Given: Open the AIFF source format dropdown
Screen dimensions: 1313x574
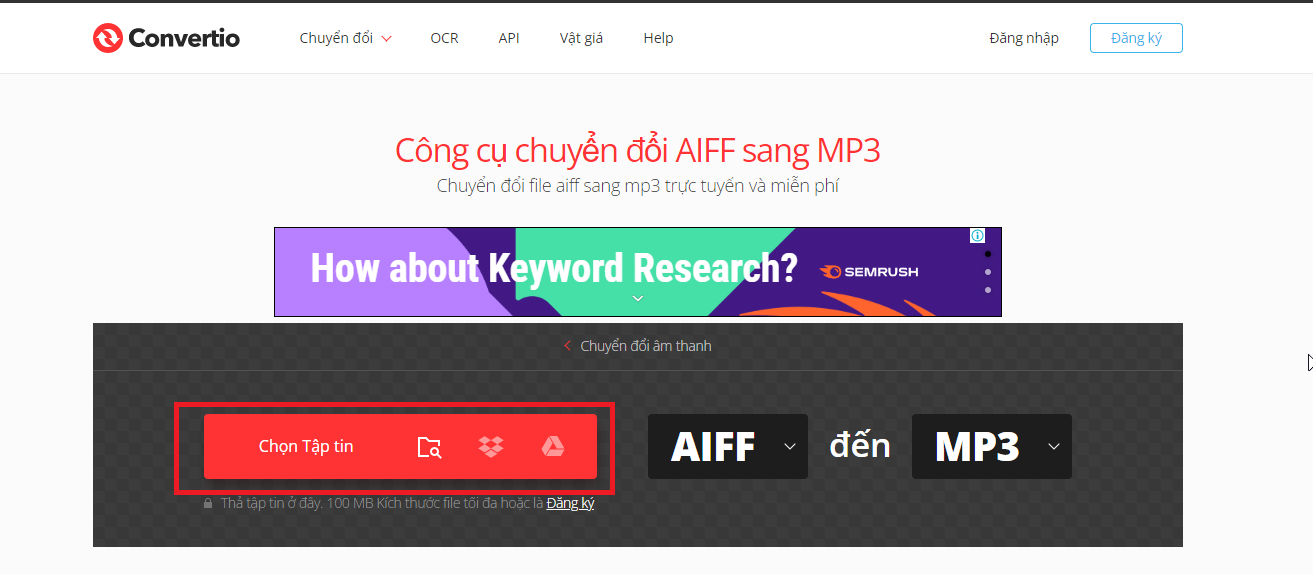Looking at the screenshot, I should point(728,446).
